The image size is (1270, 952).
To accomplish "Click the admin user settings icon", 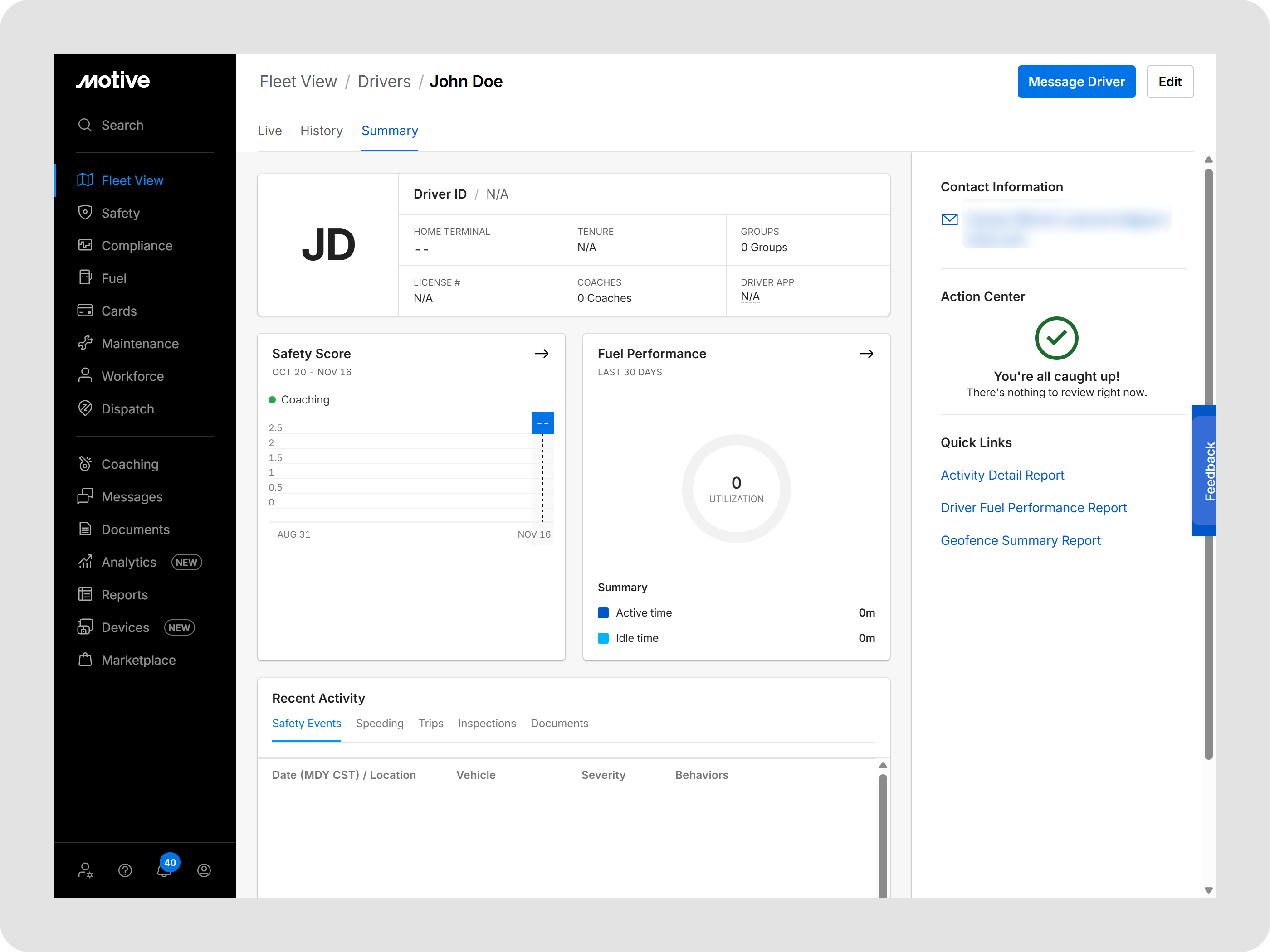I will (85, 870).
